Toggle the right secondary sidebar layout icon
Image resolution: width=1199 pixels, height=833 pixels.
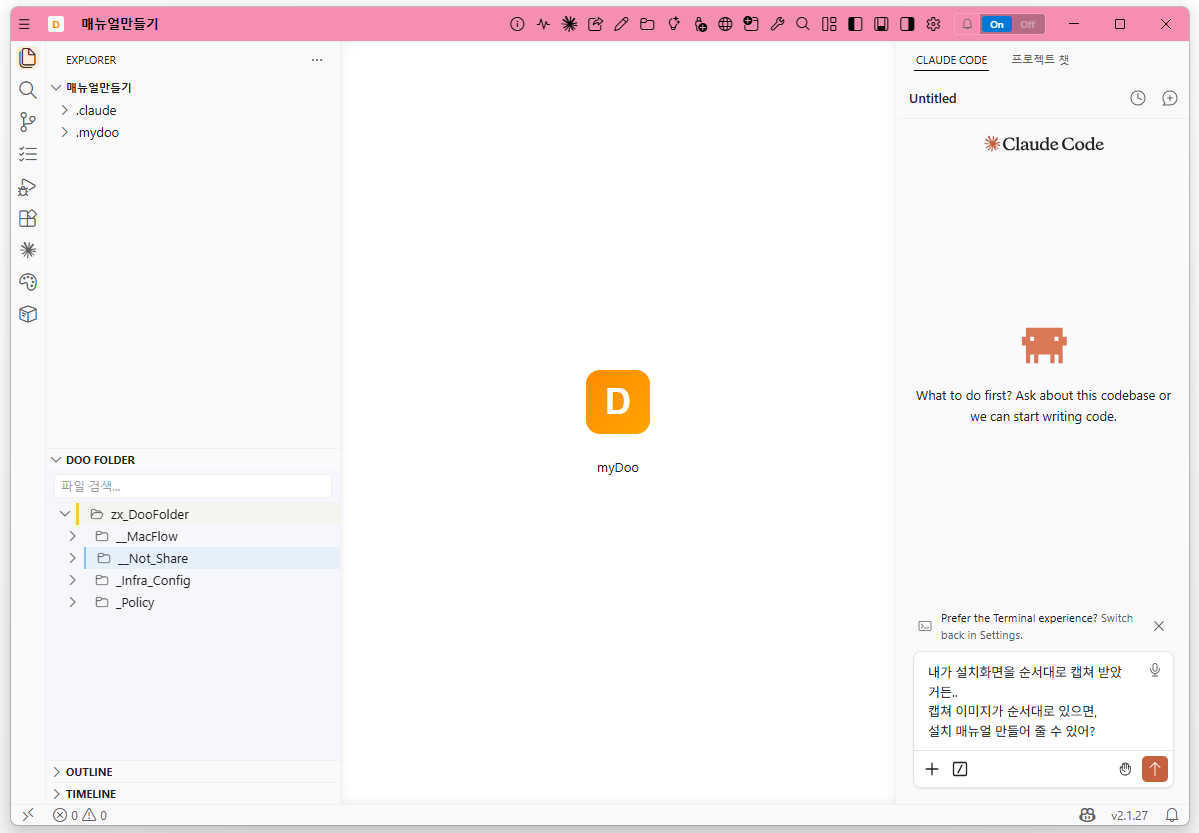coord(908,24)
